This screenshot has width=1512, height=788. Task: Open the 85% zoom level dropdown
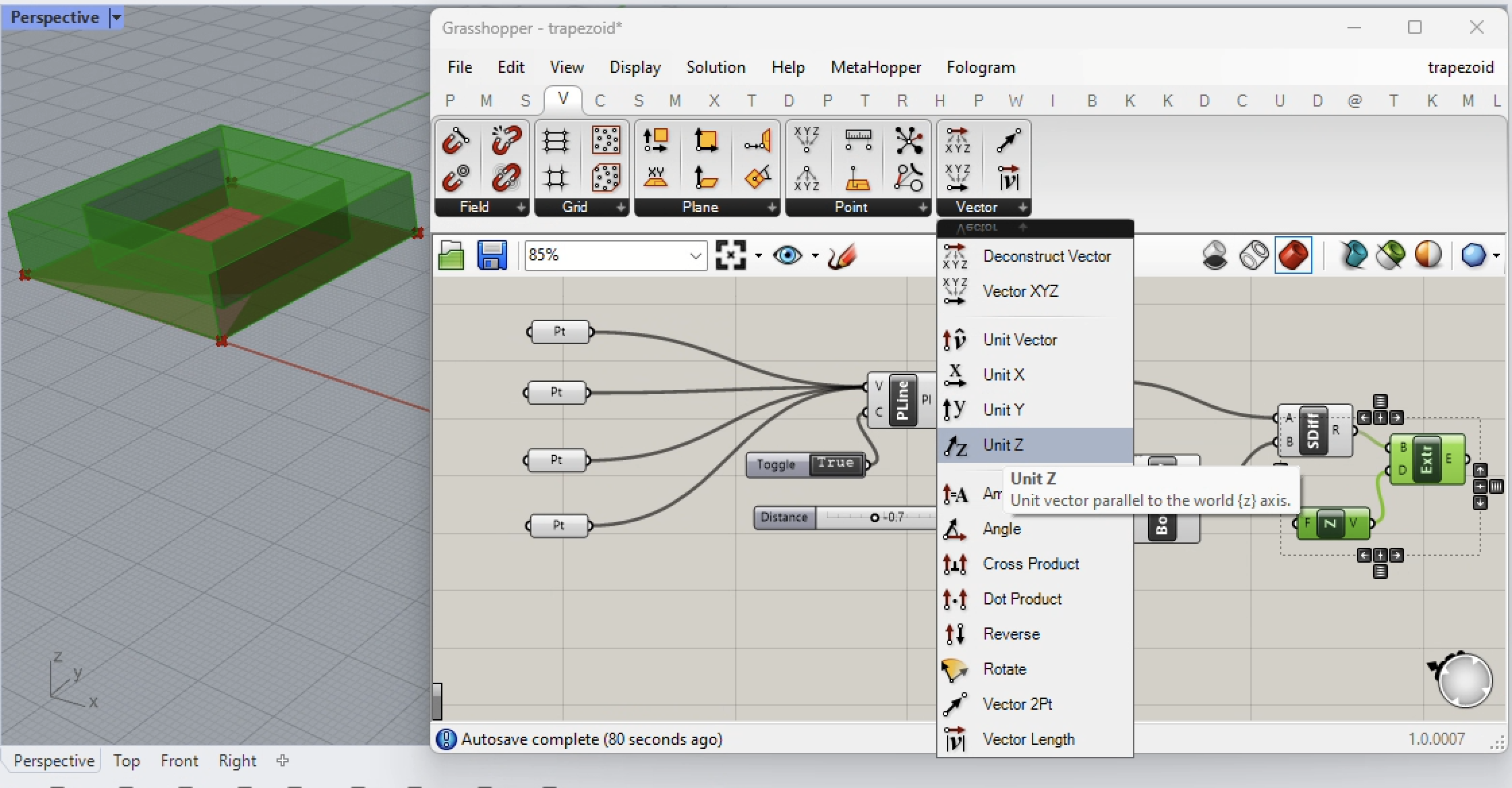[x=695, y=256]
